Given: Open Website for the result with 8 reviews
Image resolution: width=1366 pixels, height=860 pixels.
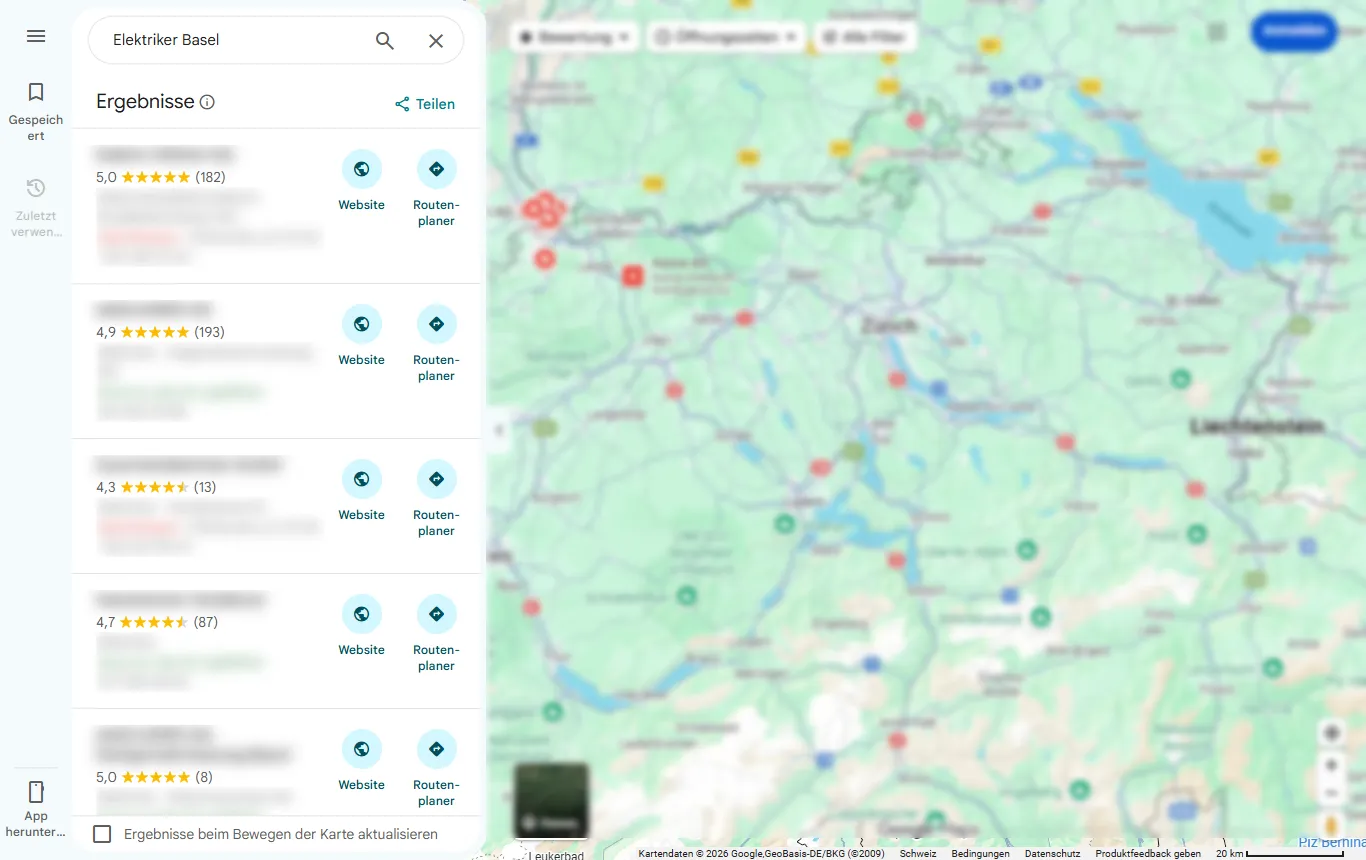Looking at the screenshot, I should point(361,761).
